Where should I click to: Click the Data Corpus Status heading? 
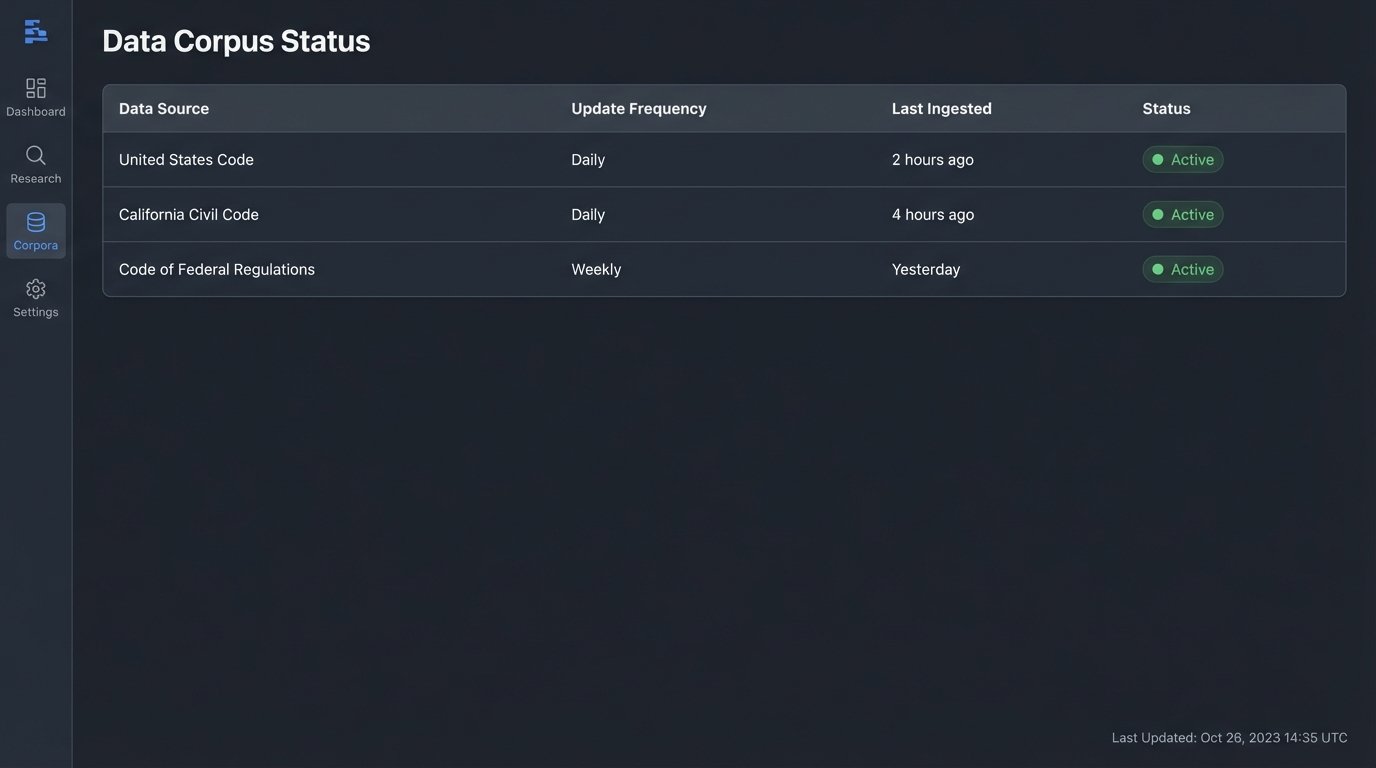(236, 41)
